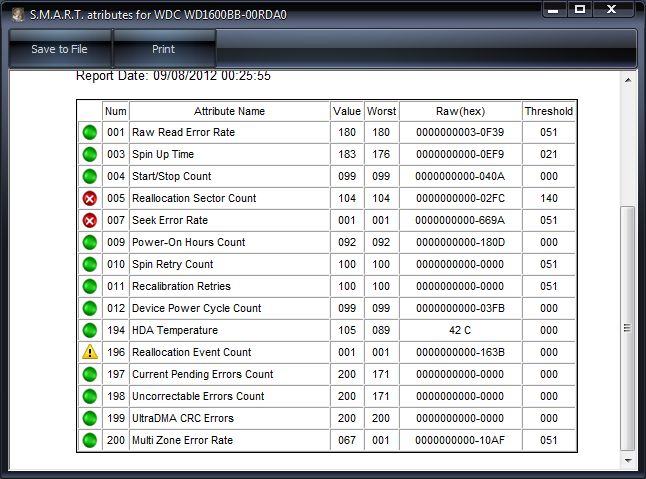The image size is (646, 479).
Task: Click the green status icon for Recalibration Retries
Action: 90,286
